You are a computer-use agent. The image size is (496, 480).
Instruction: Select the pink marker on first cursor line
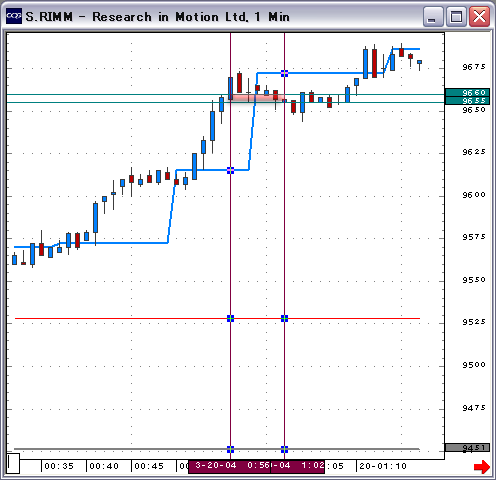click(230, 170)
